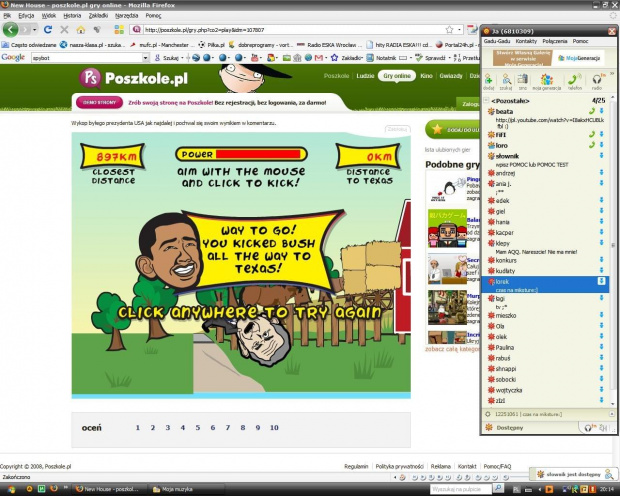Image resolution: width=620 pixels, height=496 pixels.
Task: Open the 'radio' headphones icon in Gadu-Gadu toolbar
Action: click(597, 82)
